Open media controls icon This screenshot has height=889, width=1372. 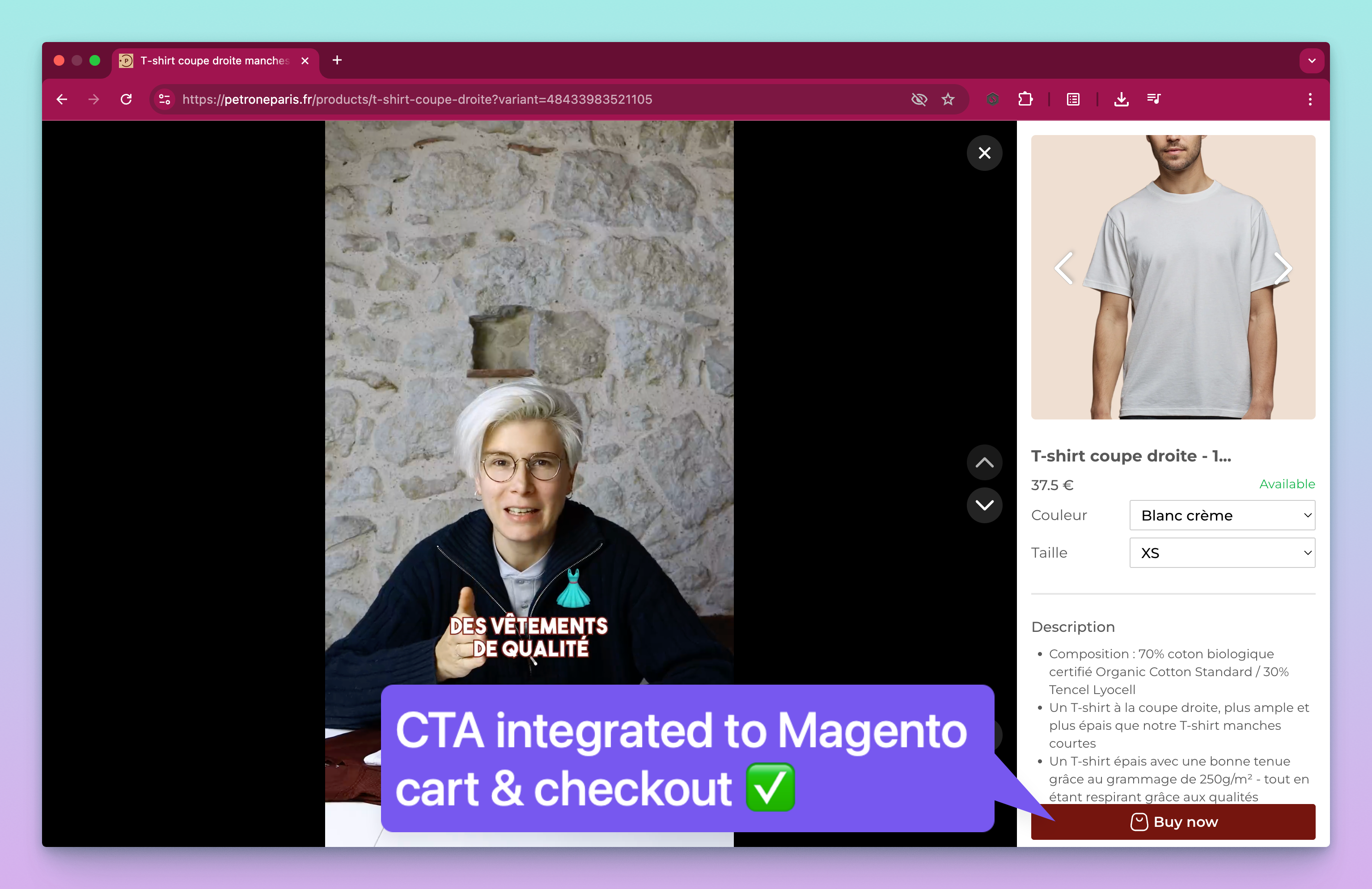coord(1153,99)
